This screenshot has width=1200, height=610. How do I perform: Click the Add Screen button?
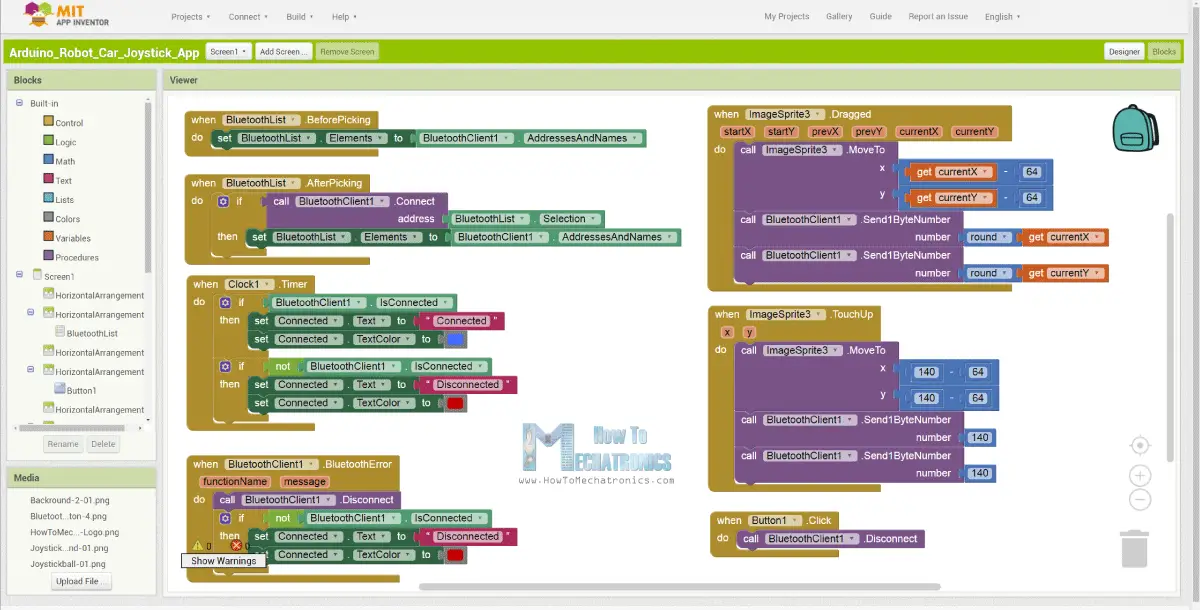click(283, 51)
